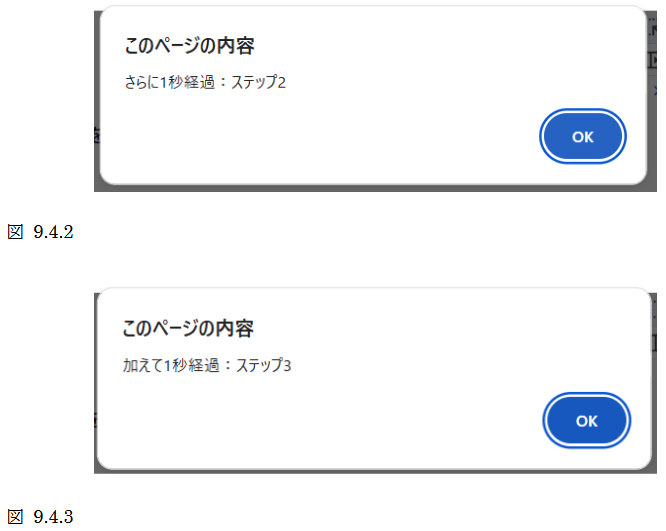Click the number 9.4.2 in the caption
This screenshot has width=666, height=531.
[54, 233]
